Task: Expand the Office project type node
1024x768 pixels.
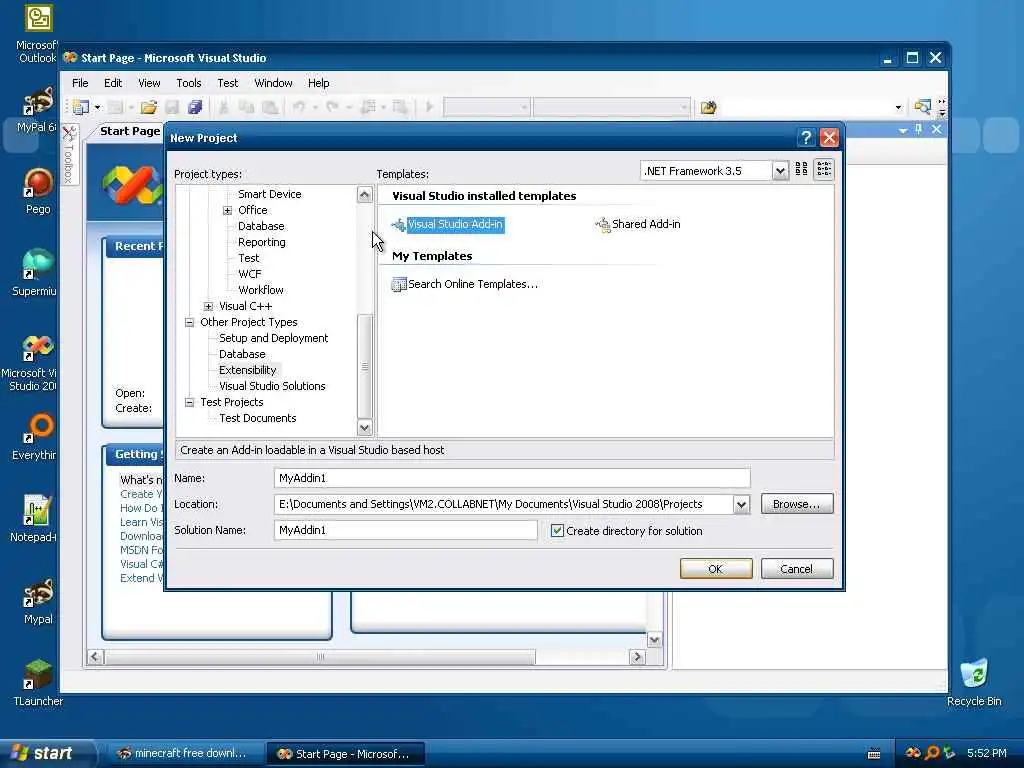Action: 227,210
